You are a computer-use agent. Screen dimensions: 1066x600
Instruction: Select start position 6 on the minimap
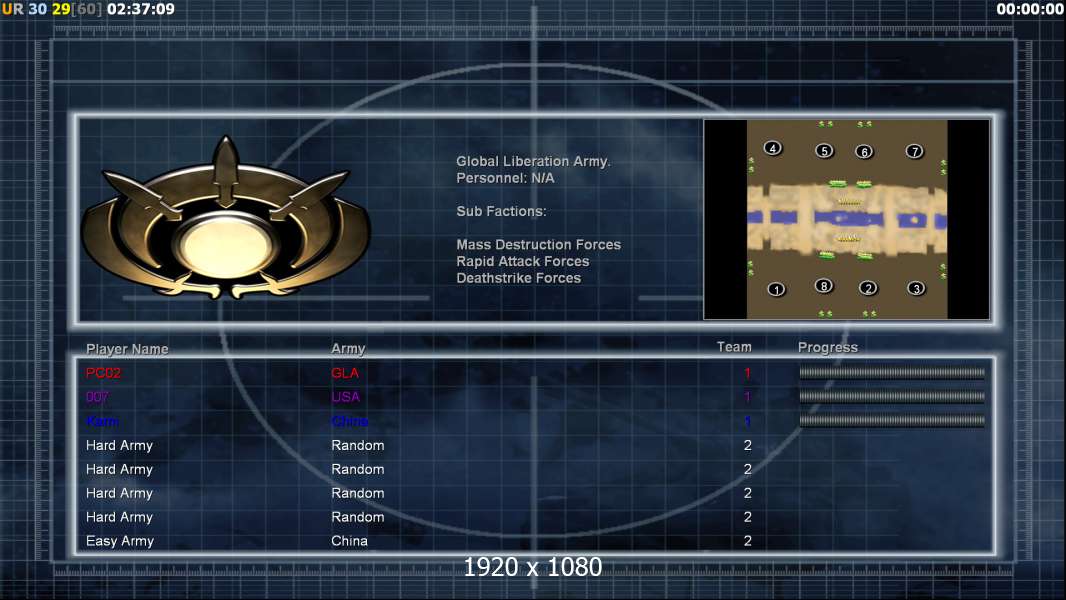864,152
